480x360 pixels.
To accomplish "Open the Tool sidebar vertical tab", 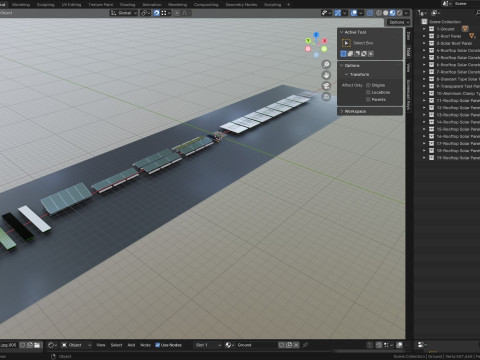I will pyautogui.click(x=408, y=52).
